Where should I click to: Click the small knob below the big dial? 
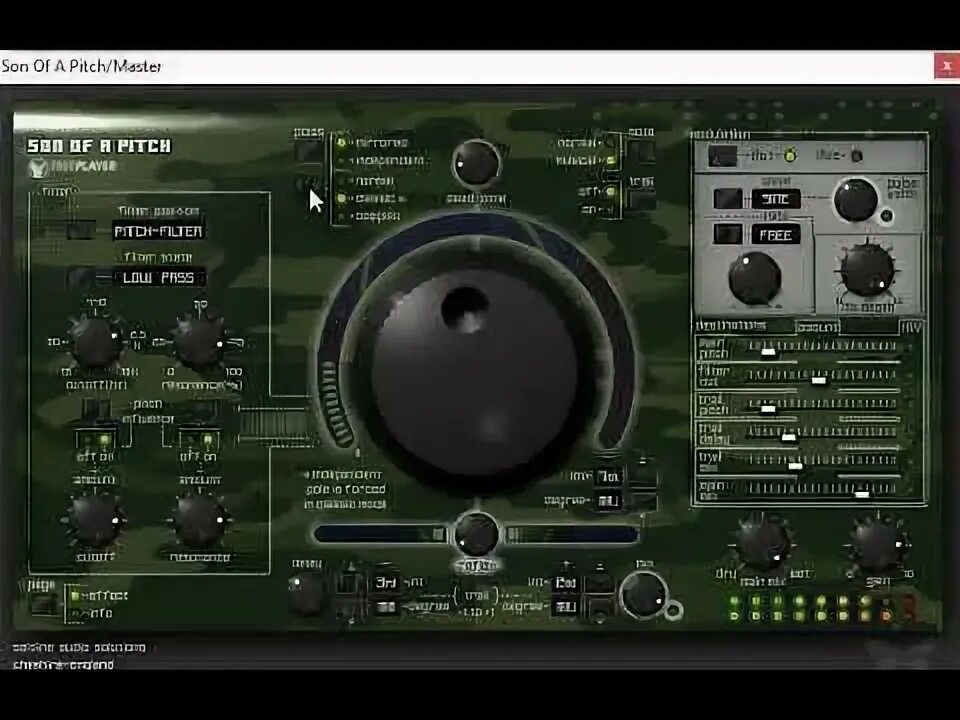pyautogui.click(x=476, y=534)
